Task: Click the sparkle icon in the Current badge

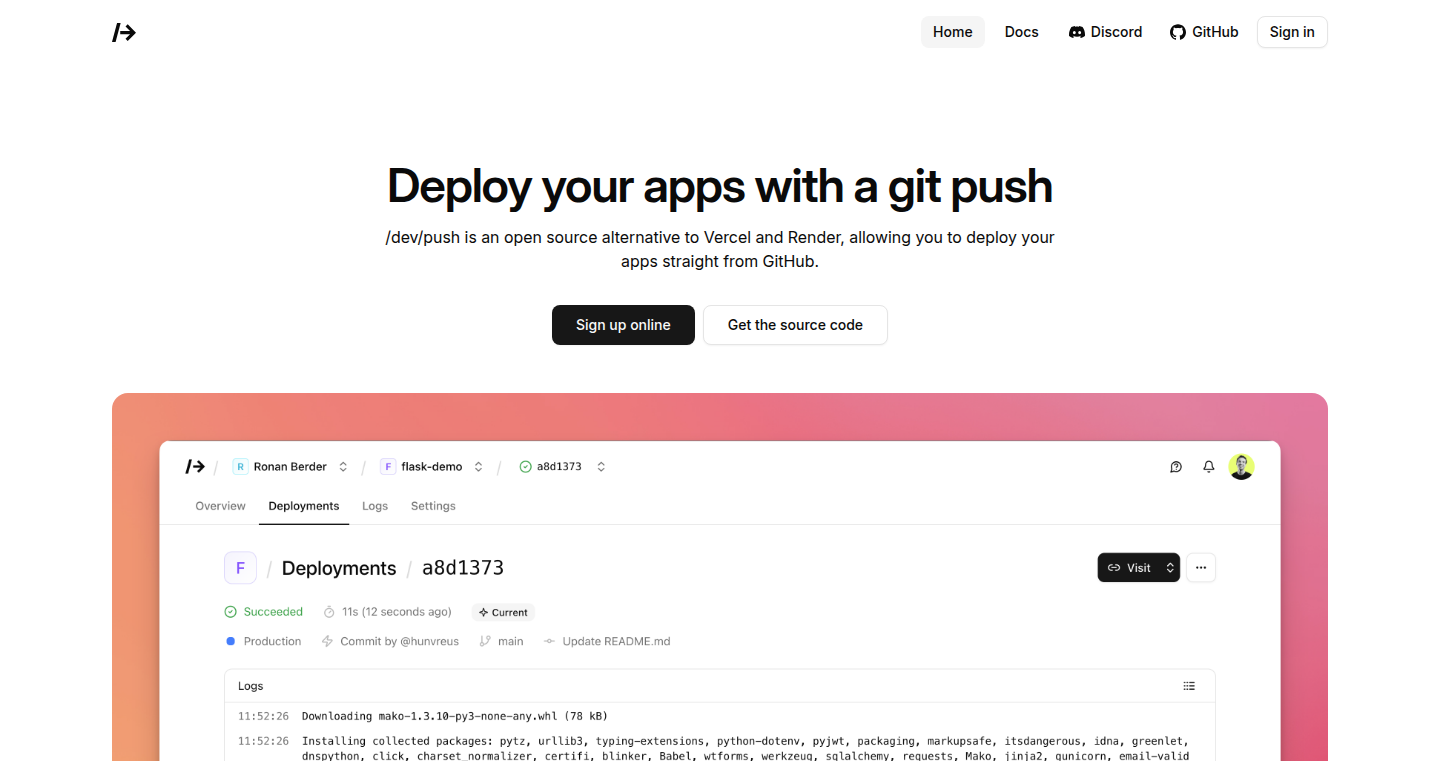Action: click(483, 612)
